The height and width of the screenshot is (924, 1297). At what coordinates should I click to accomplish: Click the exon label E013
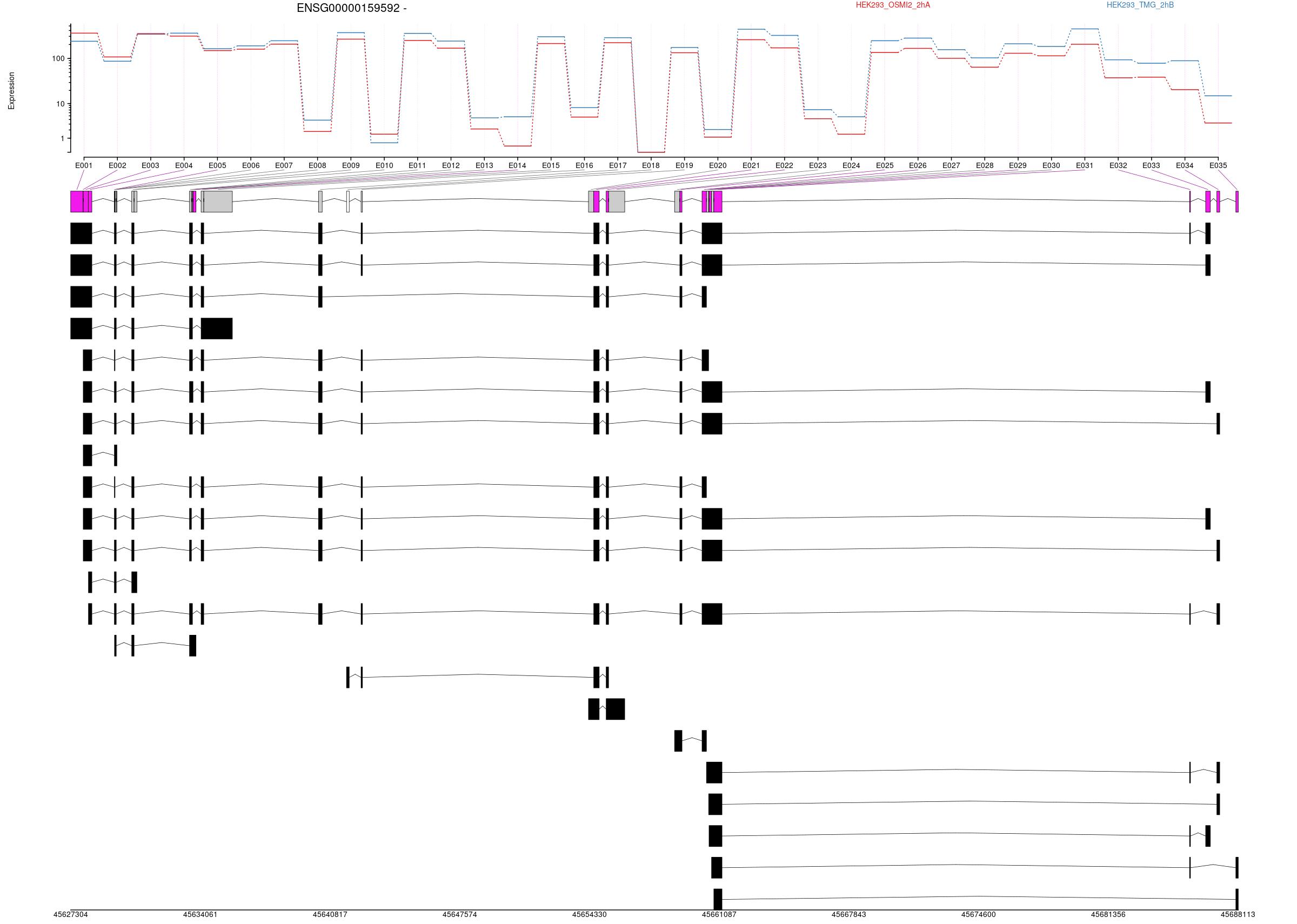[484, 165]
